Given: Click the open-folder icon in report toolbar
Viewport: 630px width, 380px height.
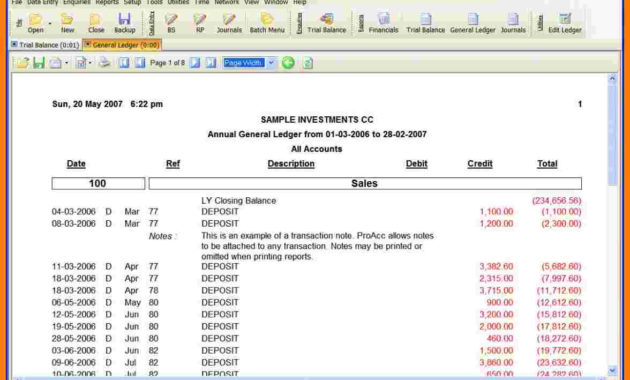Looking at the screenshot, I should [22, 63].
